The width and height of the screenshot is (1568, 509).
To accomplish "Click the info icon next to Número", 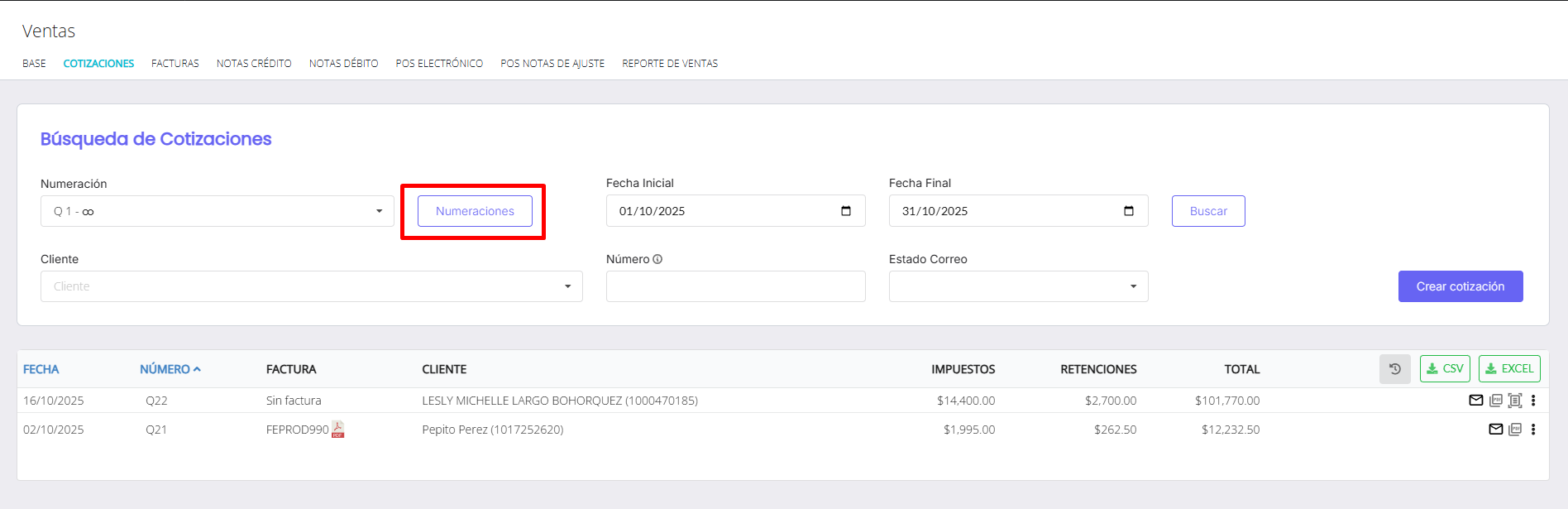I will [657, 259].
